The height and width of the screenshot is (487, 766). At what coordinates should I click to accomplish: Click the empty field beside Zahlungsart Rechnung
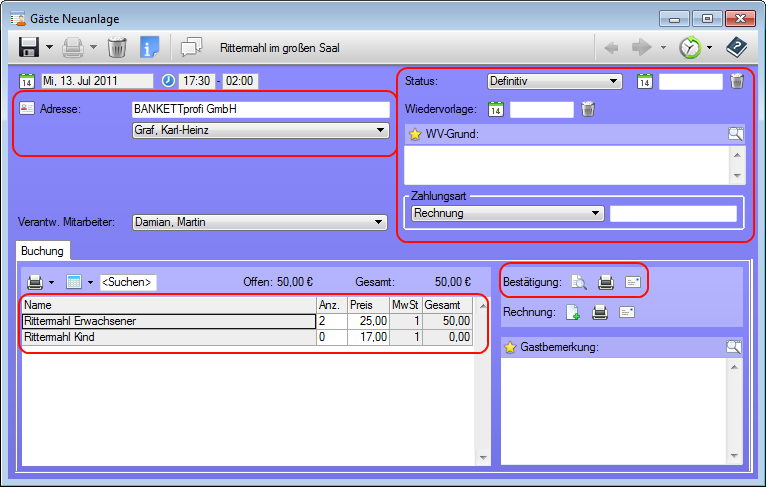pyautogui.click(x=673, y=213)
